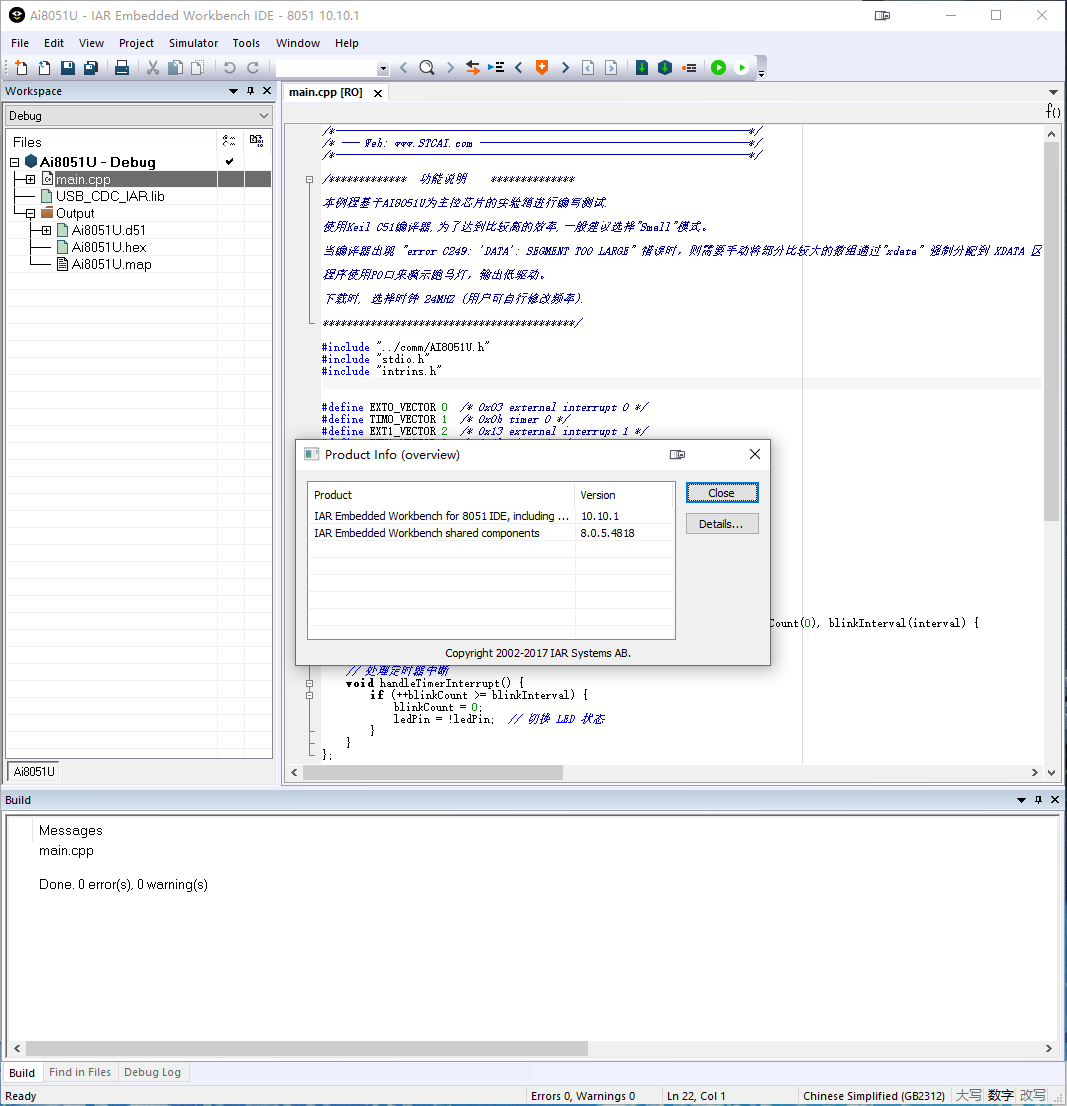Click the New Document toolbar icon
Viewport: 1067px width, 1106px height.
(x=20, y=68)
